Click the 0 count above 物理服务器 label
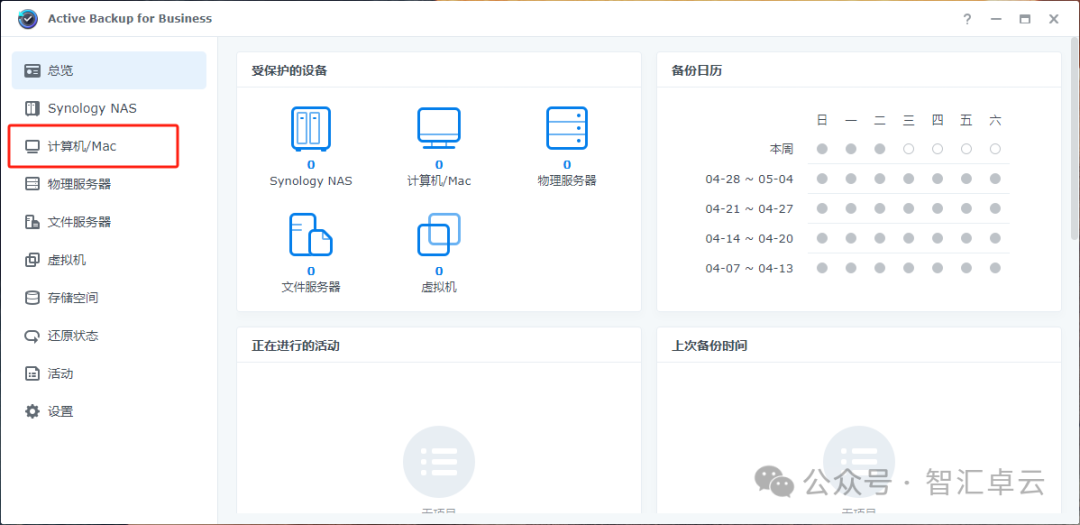Image resolution: width=1080 pixels, height=525 pixels. tap(567, 165)
